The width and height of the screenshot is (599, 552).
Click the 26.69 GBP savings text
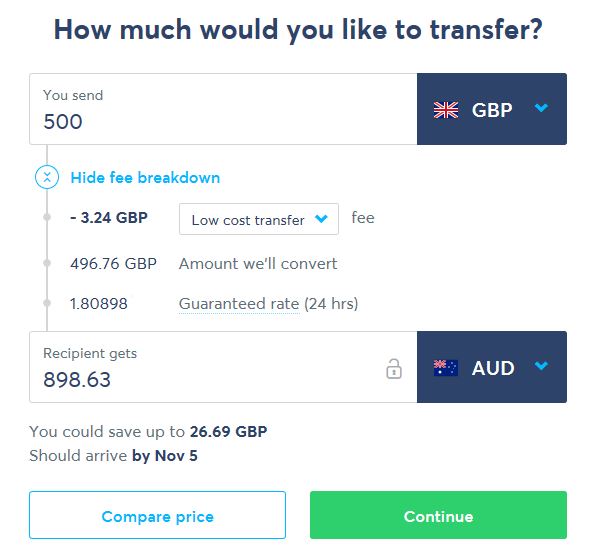tap(228, 432)
